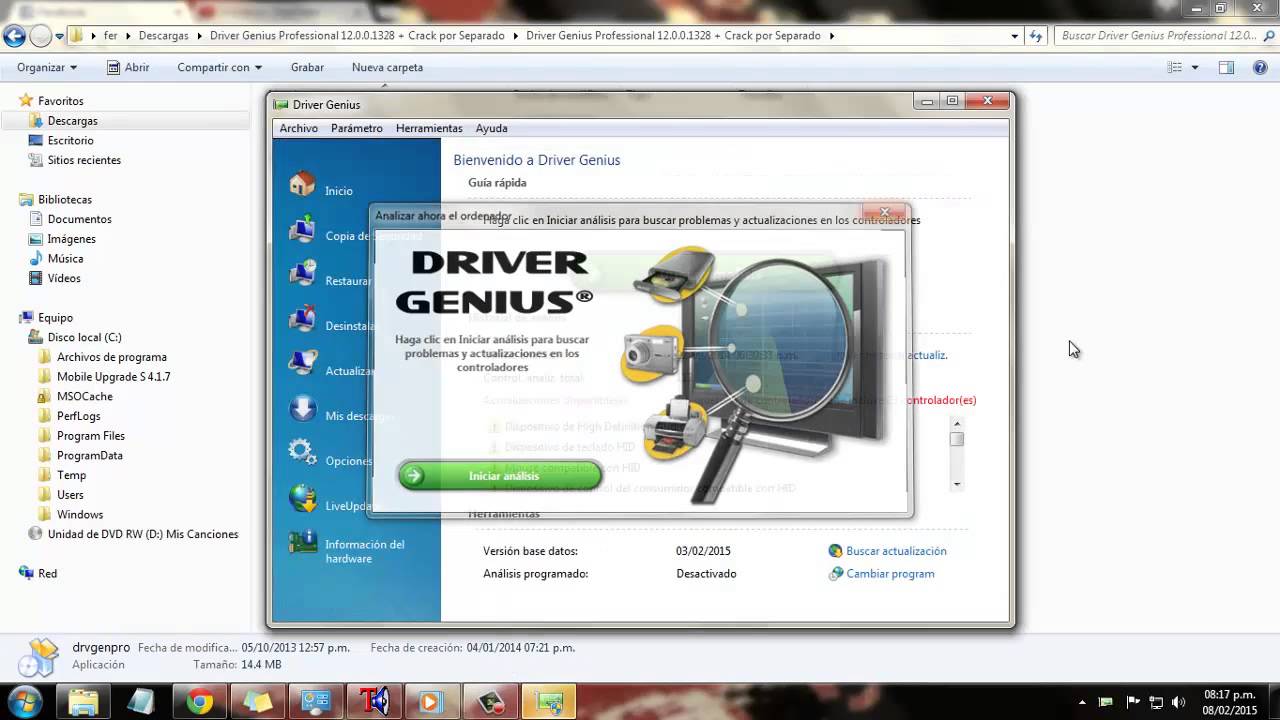Open the Música library

(65, 258)
